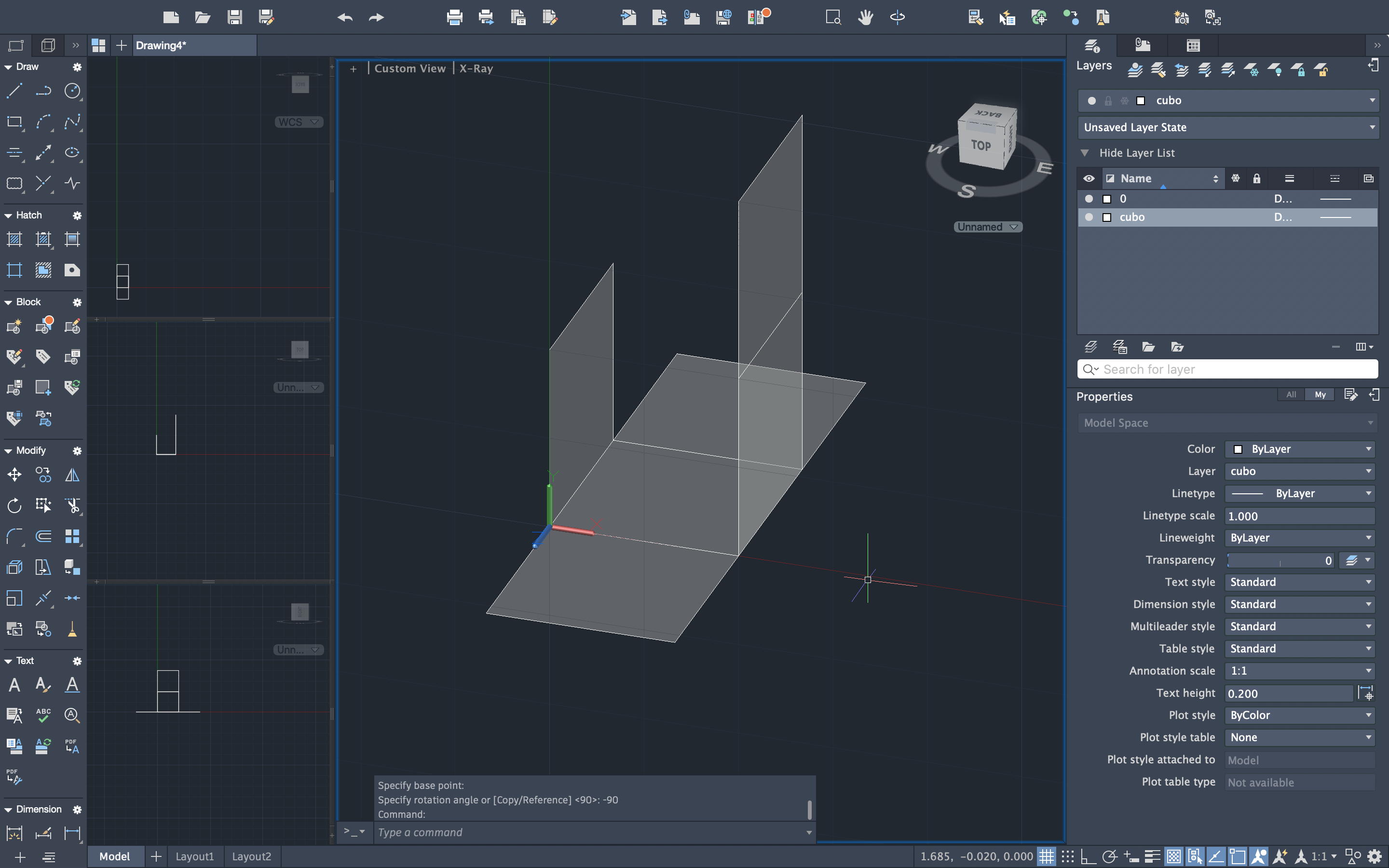
Task: Click color swatch of layer cubo row
Action: click(1107, 217)
